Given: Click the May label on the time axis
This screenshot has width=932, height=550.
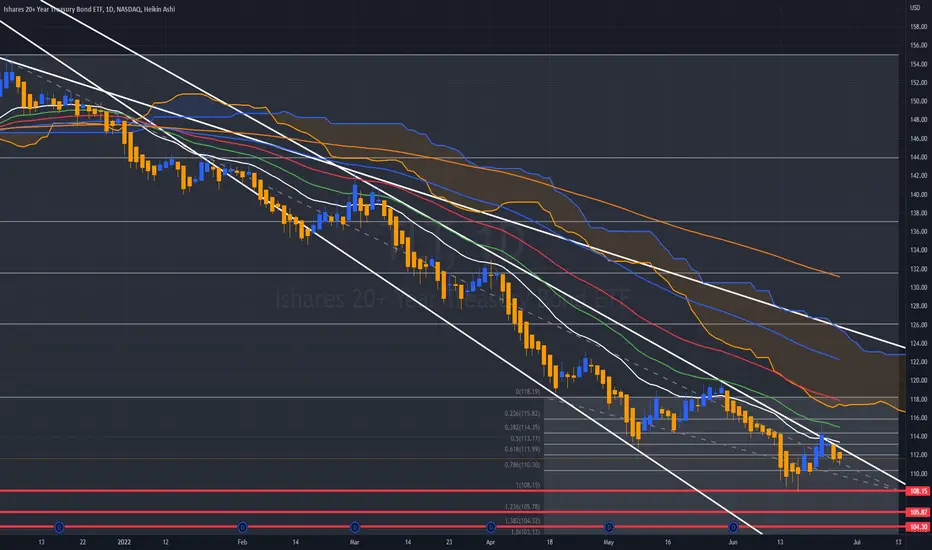Looking at the screenshot, I should [x=608, y=542].
